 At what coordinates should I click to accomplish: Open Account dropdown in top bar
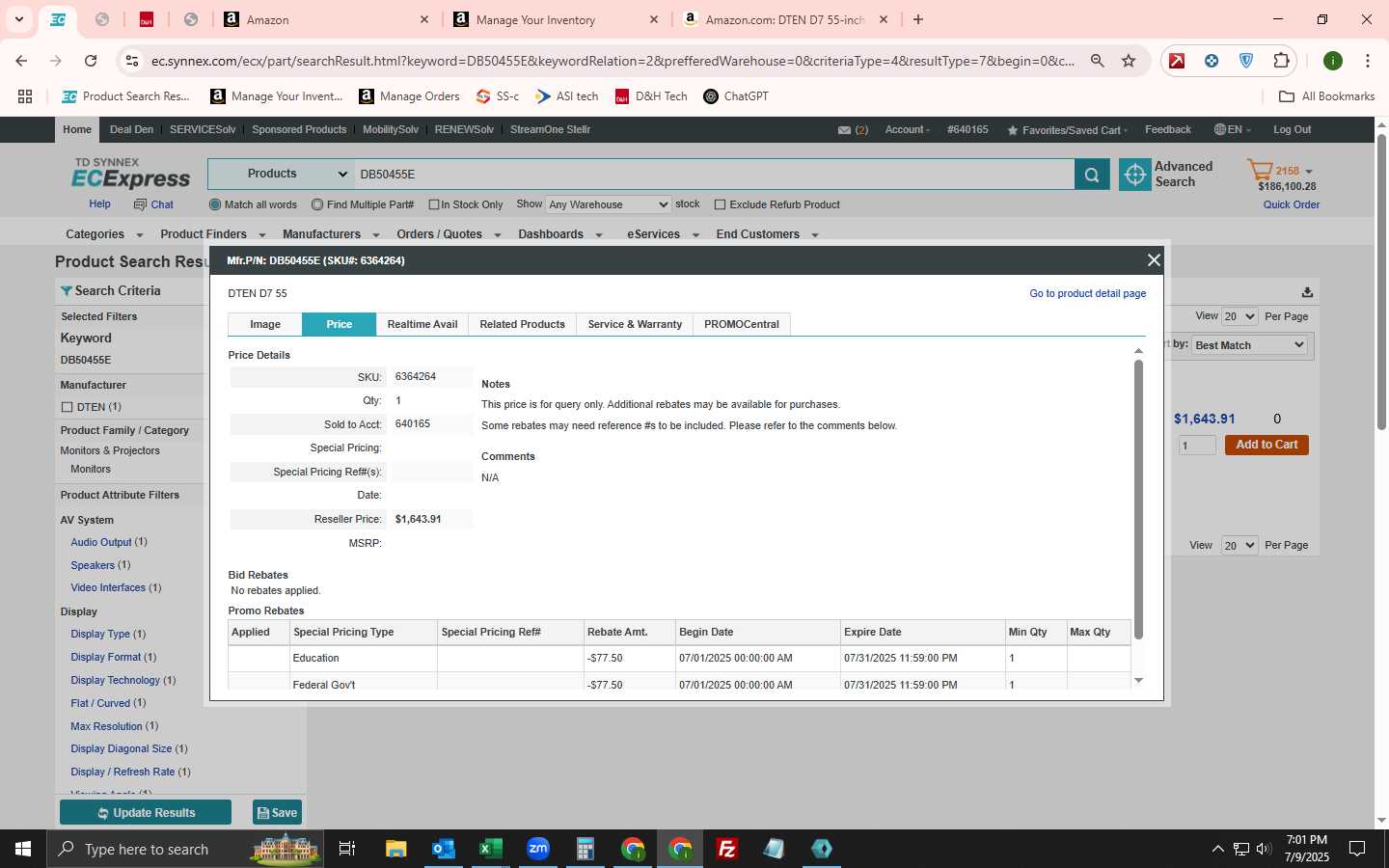[x=907, y=130]
